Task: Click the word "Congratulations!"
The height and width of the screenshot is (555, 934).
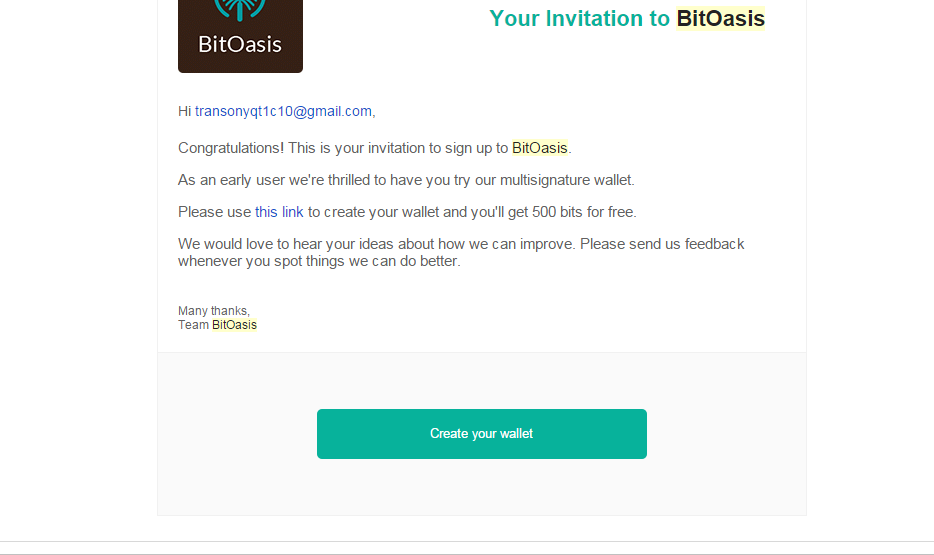Action: click(x=231, y=148)
